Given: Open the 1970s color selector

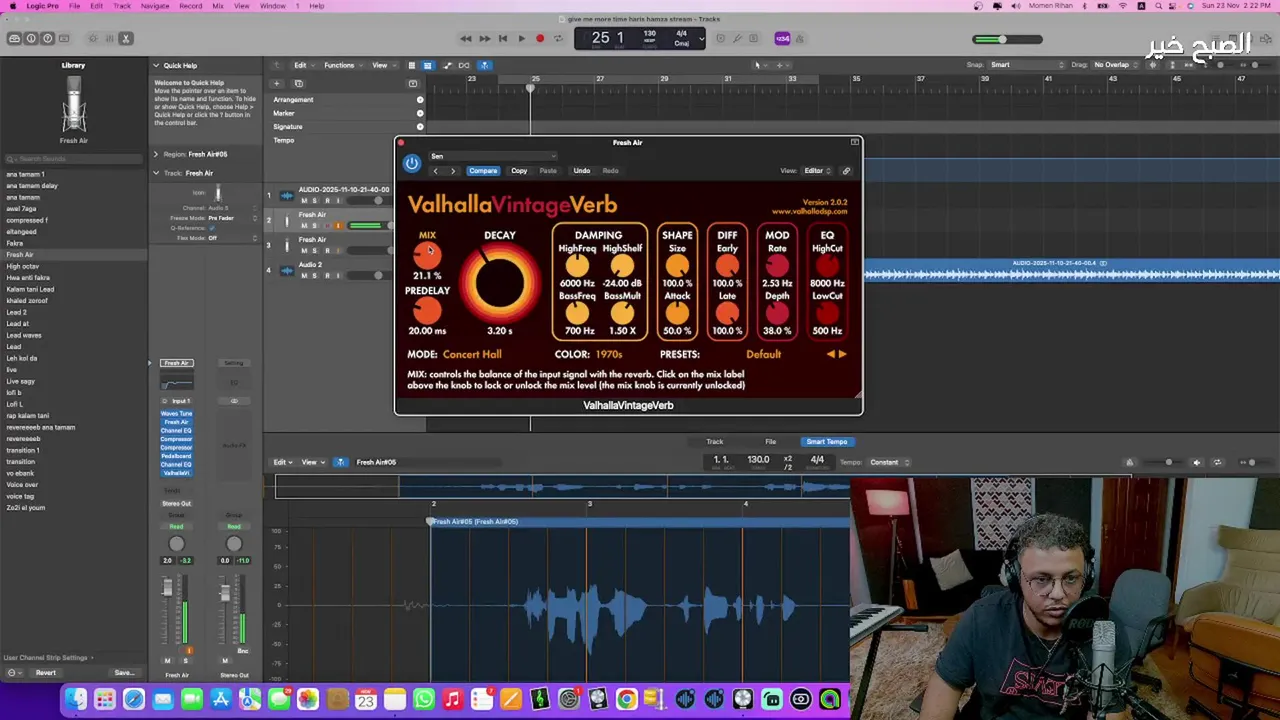Looking at the screenshot, I should [x=609, y=354].
